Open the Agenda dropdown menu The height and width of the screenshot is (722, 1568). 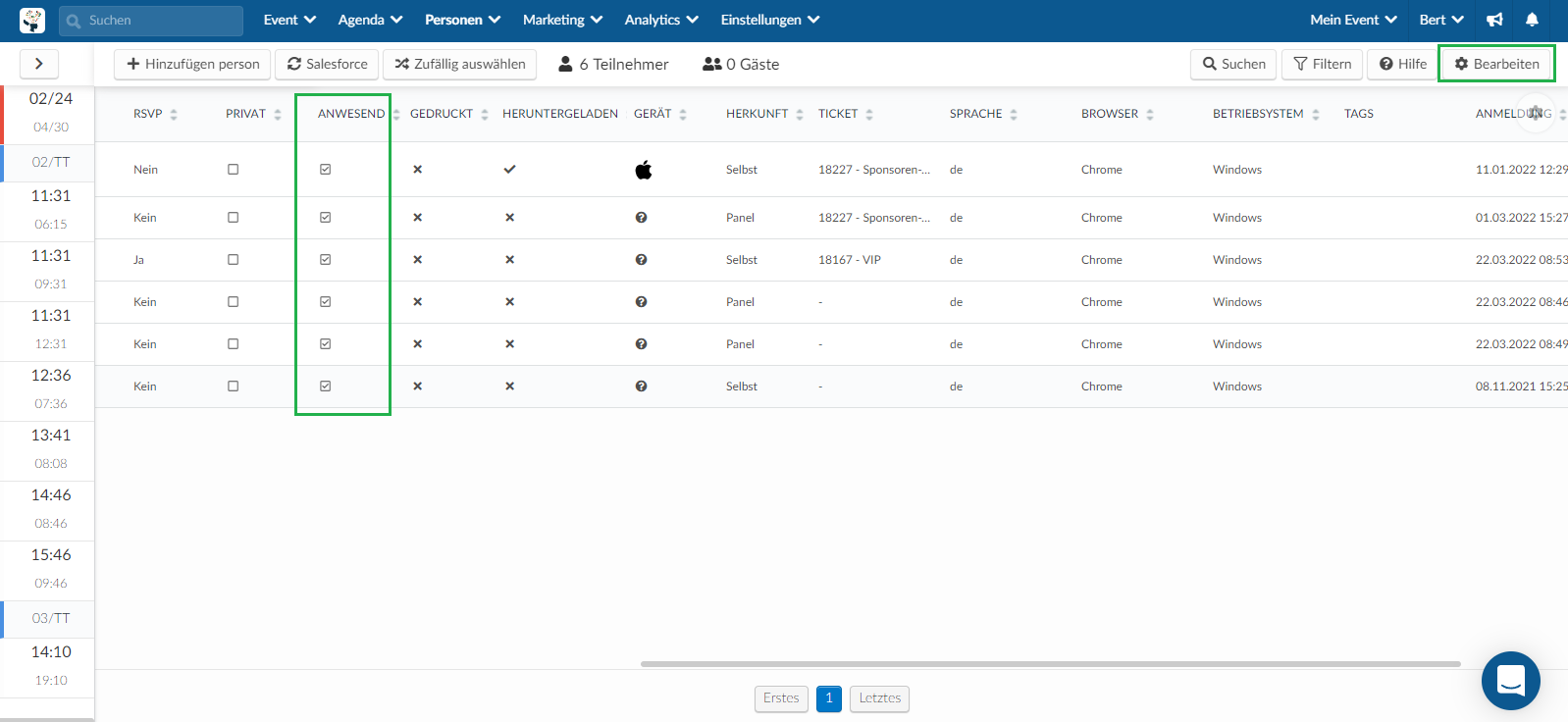point(370,20)
